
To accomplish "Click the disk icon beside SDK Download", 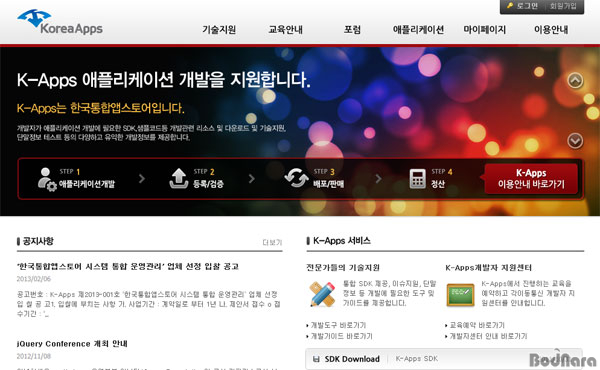I will pos(316,359).
